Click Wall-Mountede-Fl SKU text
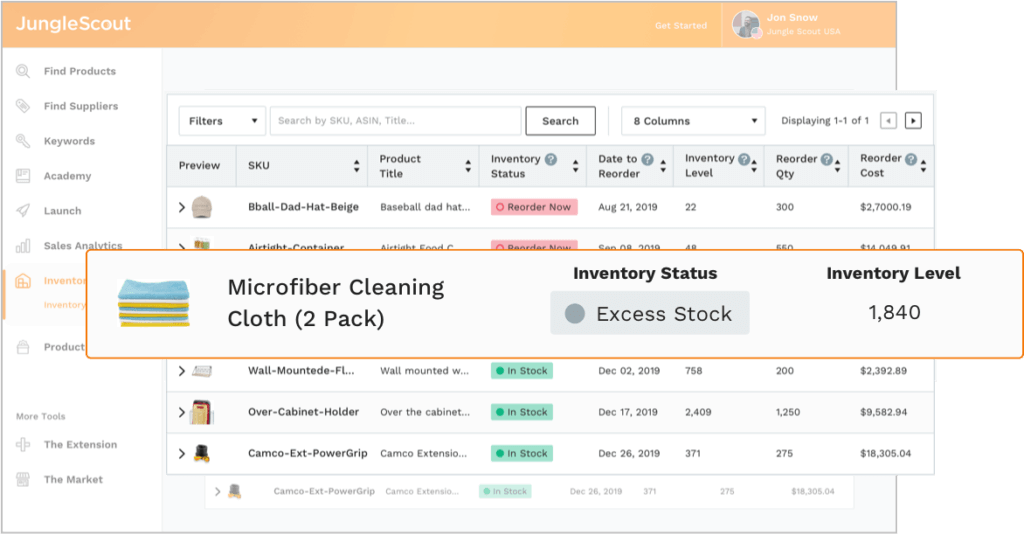The width and height of the screenshot is (1024, 535). (301, 371)
